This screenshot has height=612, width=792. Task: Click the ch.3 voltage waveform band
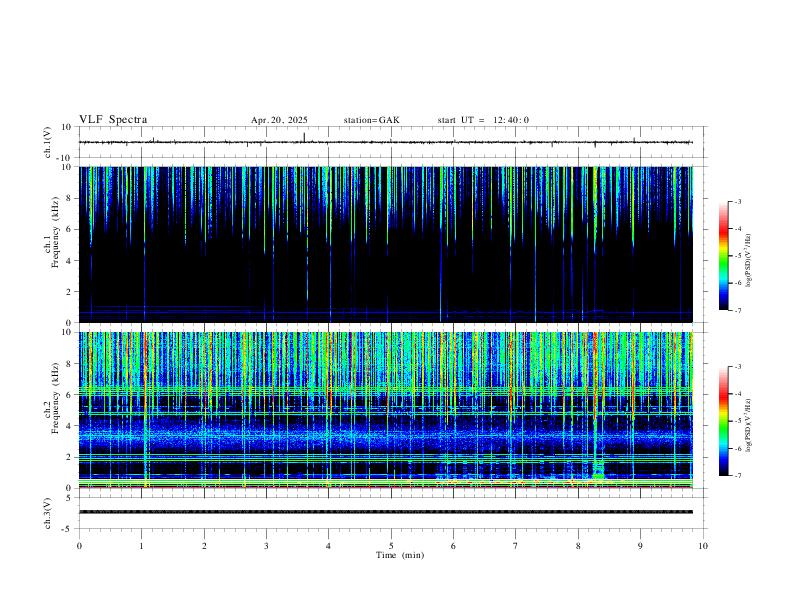[386, 512]
